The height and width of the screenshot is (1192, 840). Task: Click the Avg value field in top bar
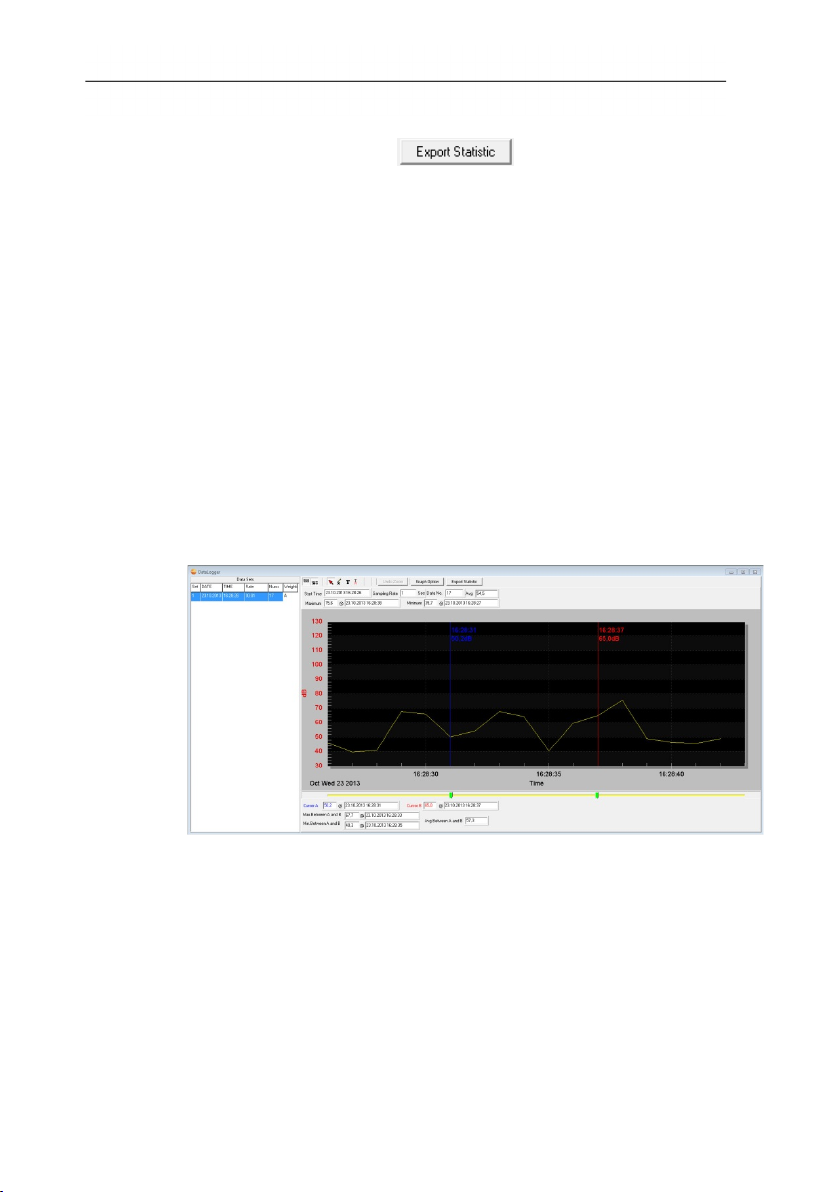click(x=487, y=593)
